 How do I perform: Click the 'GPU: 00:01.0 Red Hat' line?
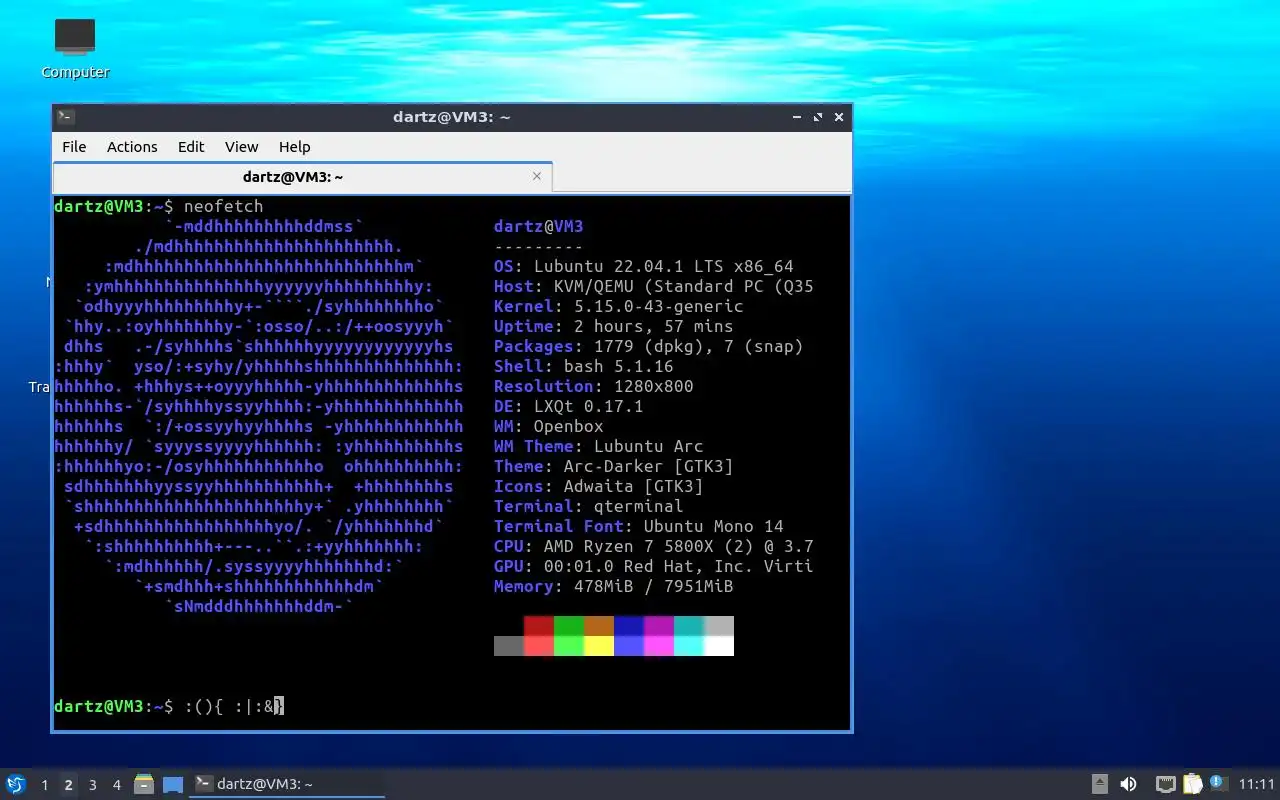(x=653, y=566)
